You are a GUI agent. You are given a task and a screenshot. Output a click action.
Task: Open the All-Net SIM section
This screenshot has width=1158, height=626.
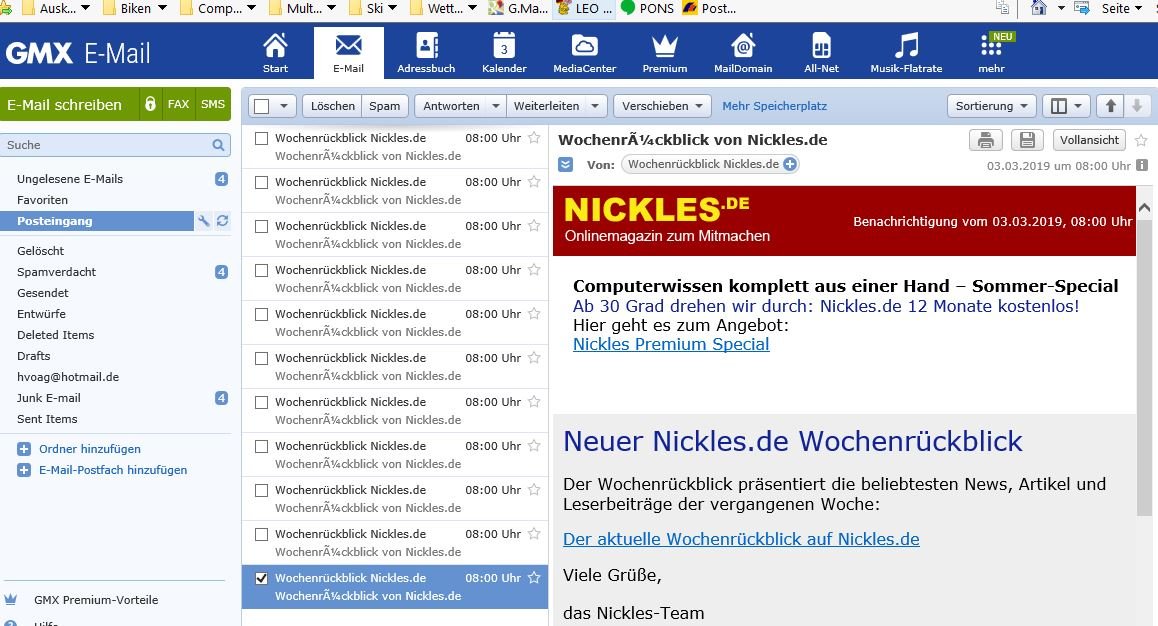821,53
